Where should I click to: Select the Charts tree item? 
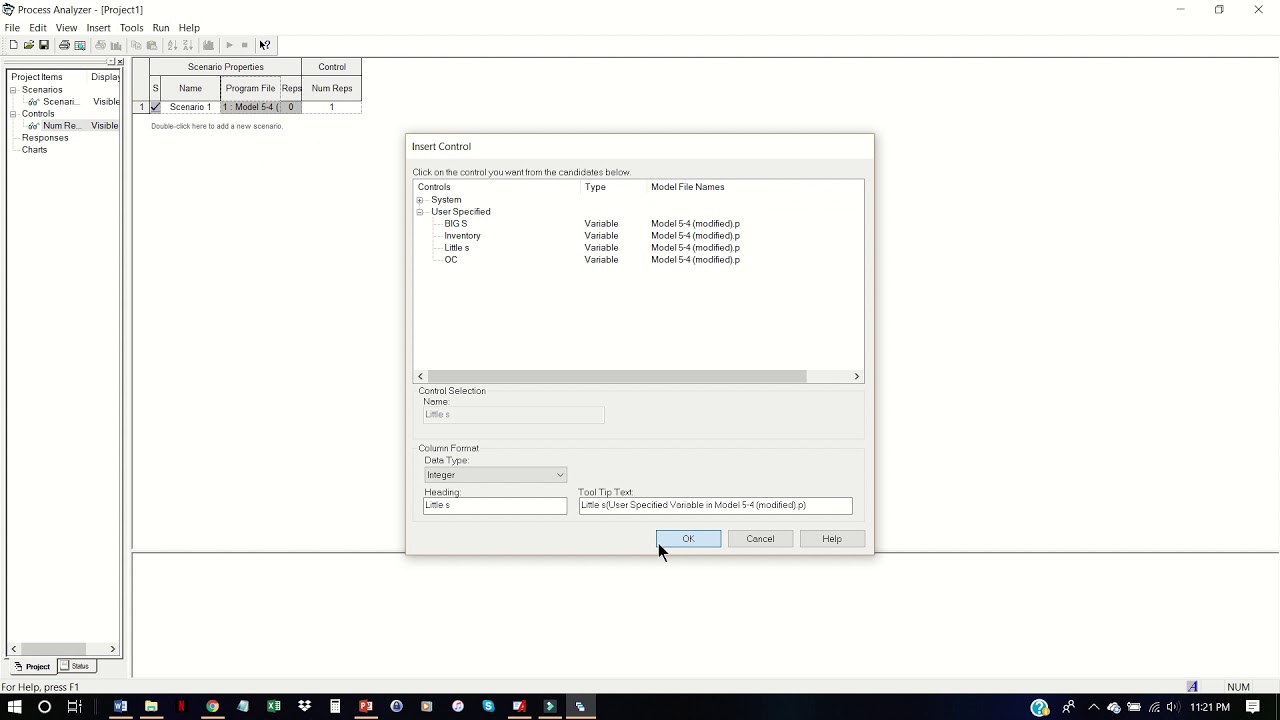(x=34, y=150)
